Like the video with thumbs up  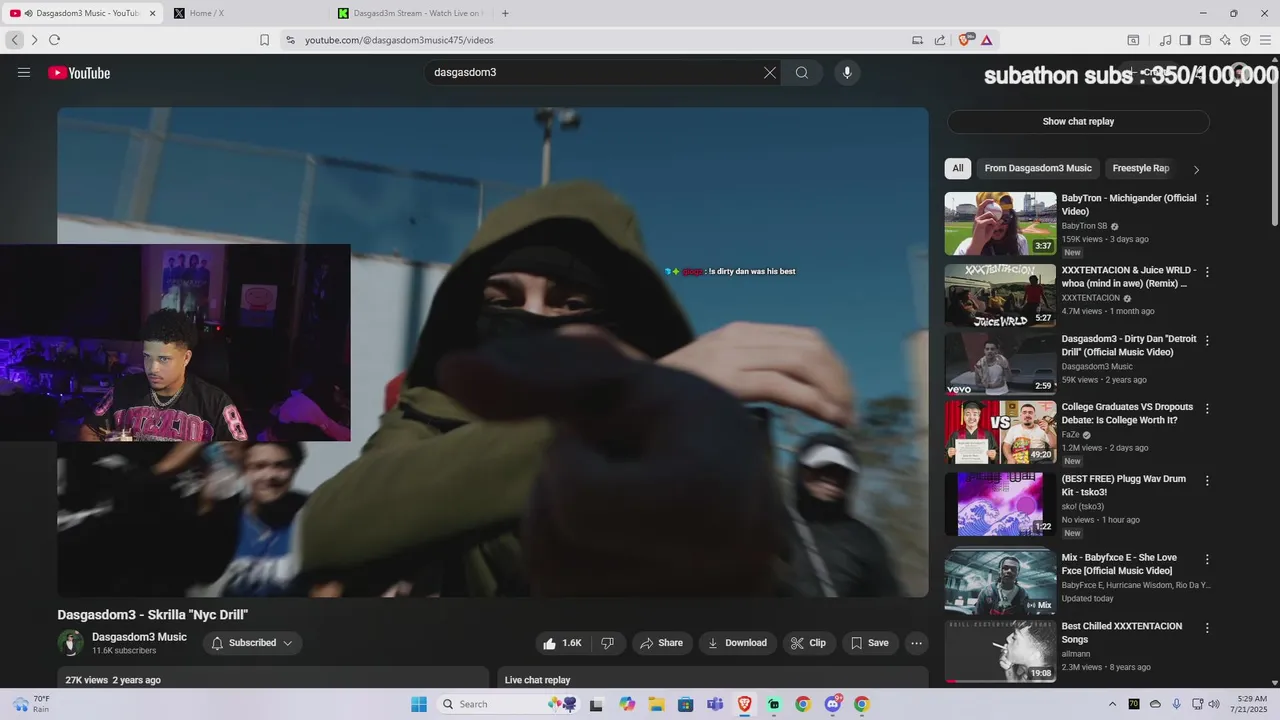click(564, 643)
